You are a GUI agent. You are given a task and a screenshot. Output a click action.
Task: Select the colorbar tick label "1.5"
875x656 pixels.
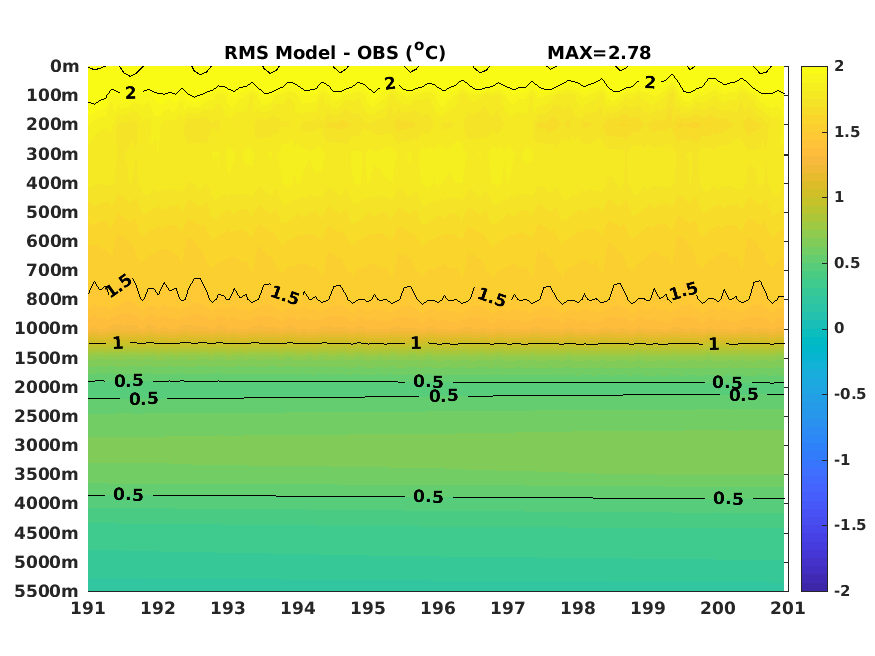tap(847, 132)
